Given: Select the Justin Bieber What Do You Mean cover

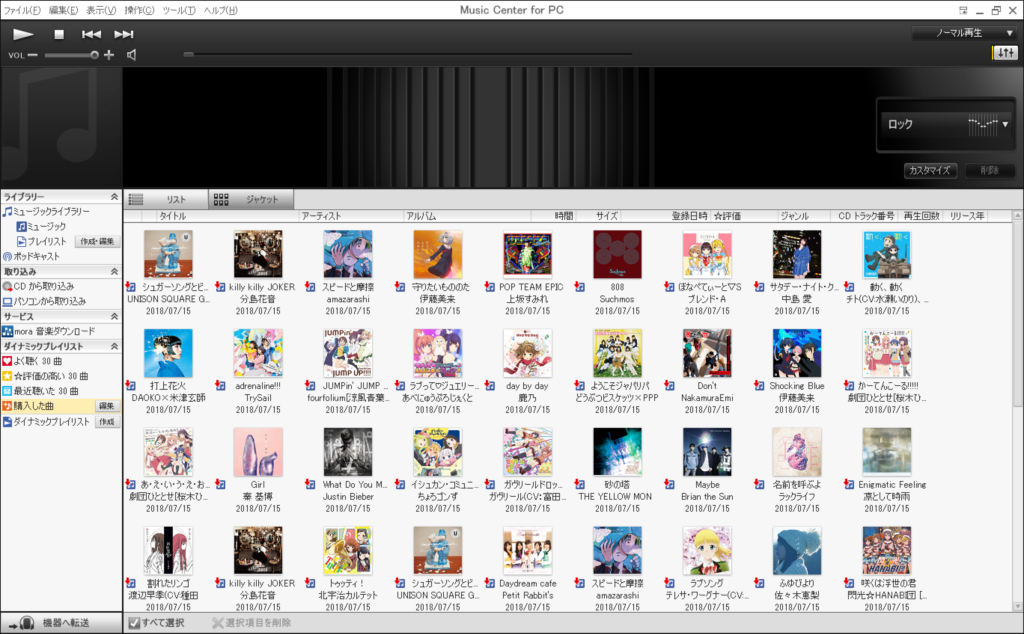Looking at the screenshot, I should pos(348,452).
